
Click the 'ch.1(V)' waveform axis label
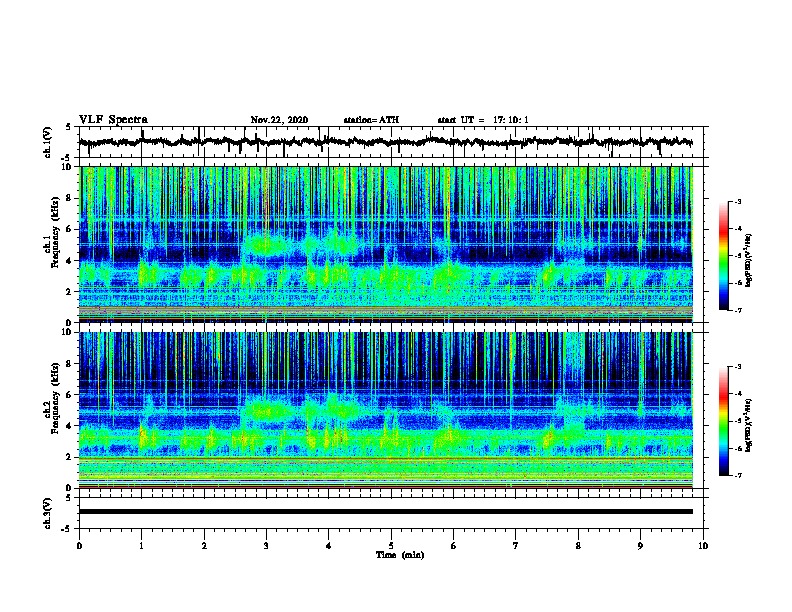(47, 142)
